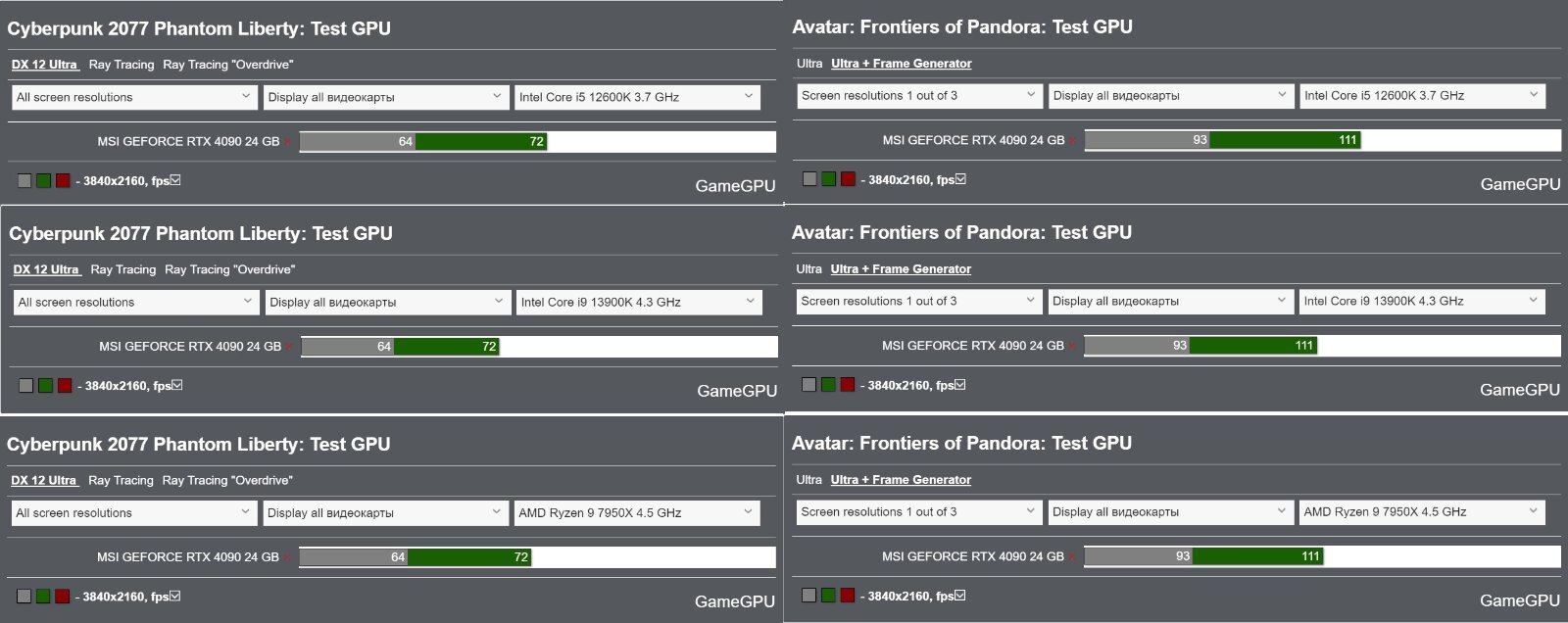
Task: Remove RTX 4090 row in Avatar i5 12600K panel
Action: coord(1074,142)
